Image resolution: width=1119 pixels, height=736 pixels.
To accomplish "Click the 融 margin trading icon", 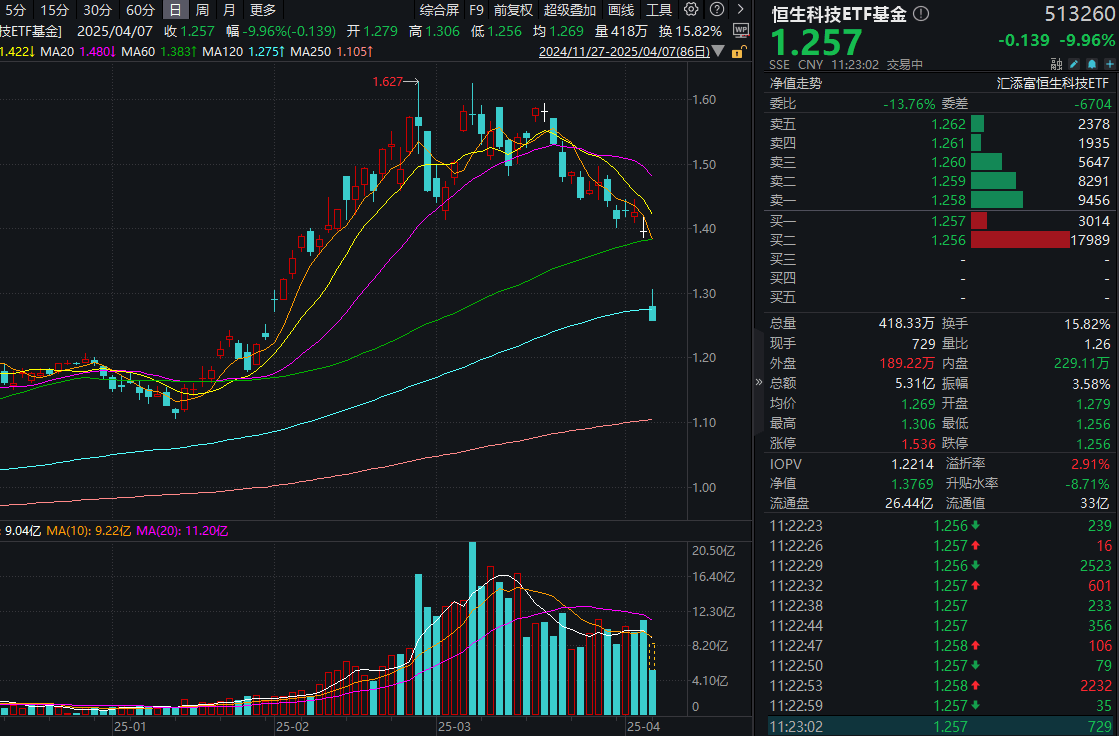I will [1057, 64].
